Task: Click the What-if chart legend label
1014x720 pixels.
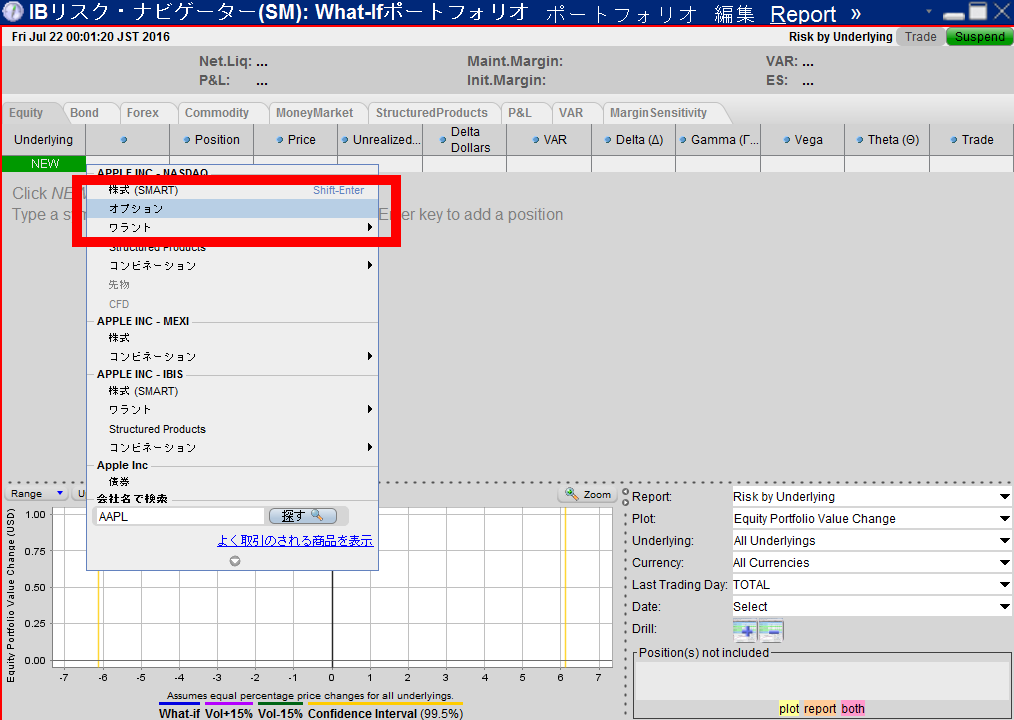Action: click(179, 713)
